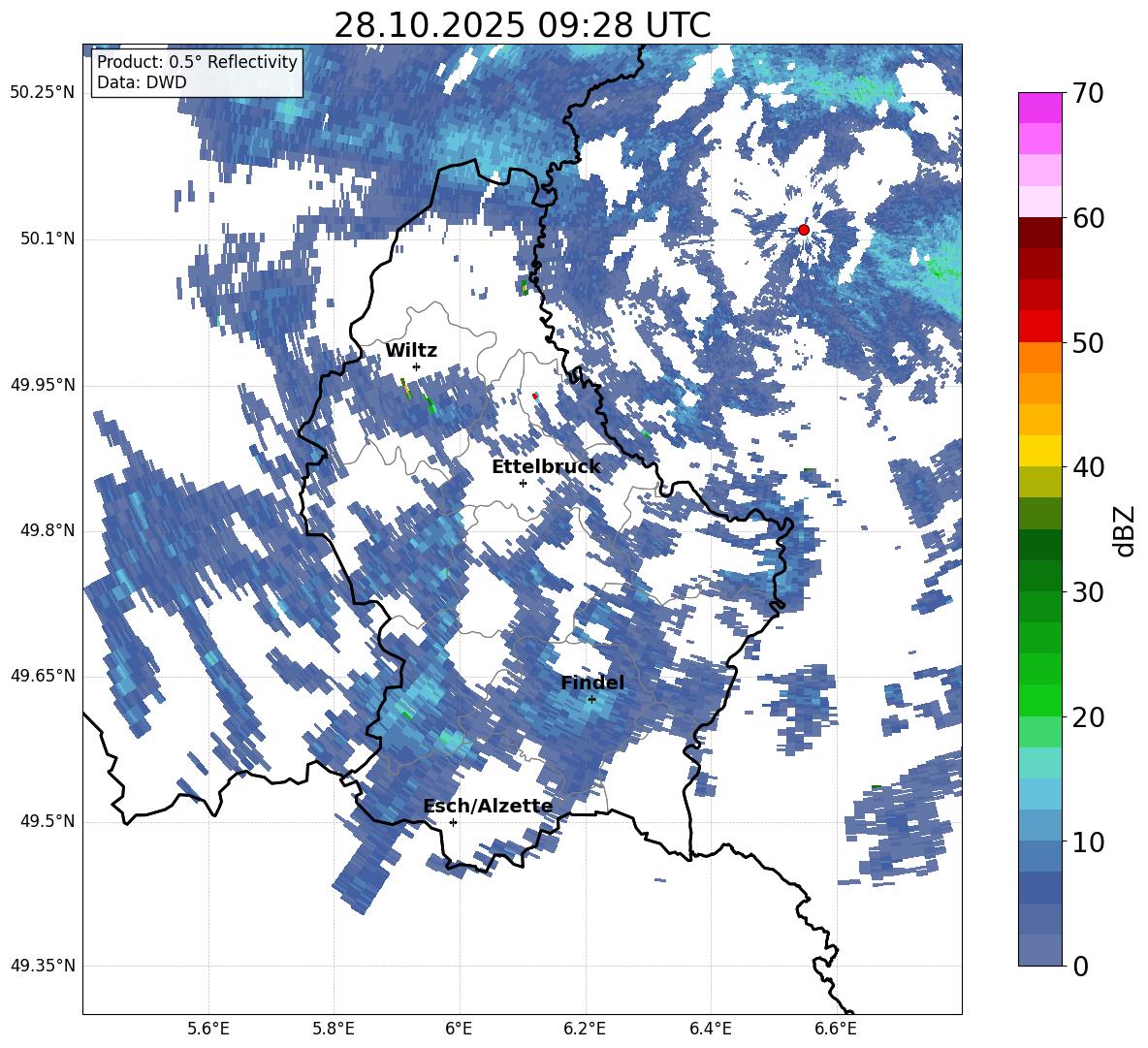1148x1048 pixels.
Task: Click the Data: DWD text
Action: pyautogui.click(x=142, y=82)
